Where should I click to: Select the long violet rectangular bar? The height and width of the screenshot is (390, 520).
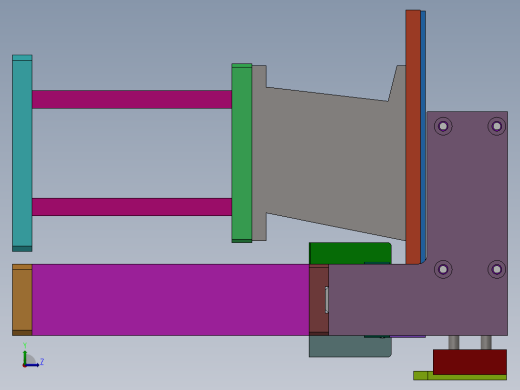tap(171, 300)
